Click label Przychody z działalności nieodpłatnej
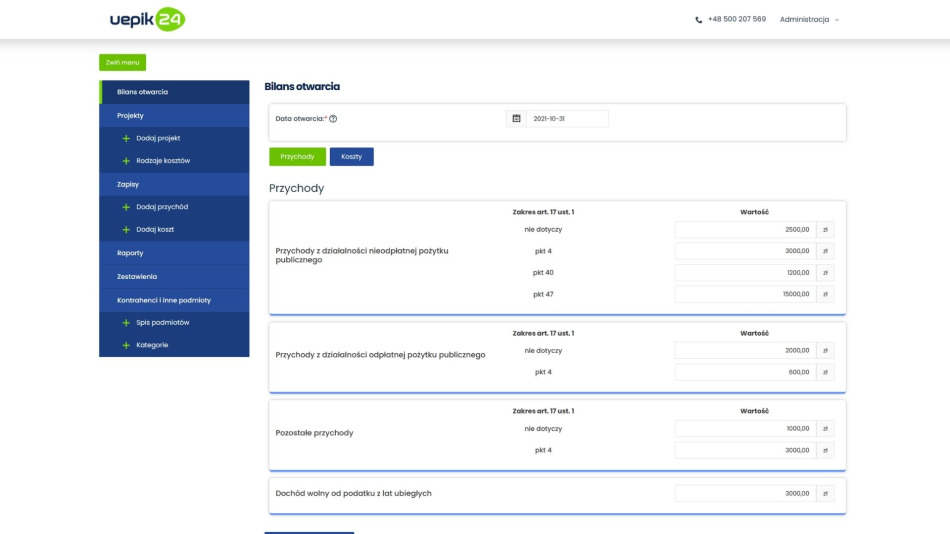Image resolution: width=950 pixels, height=534 pixels. click(362, 255)
